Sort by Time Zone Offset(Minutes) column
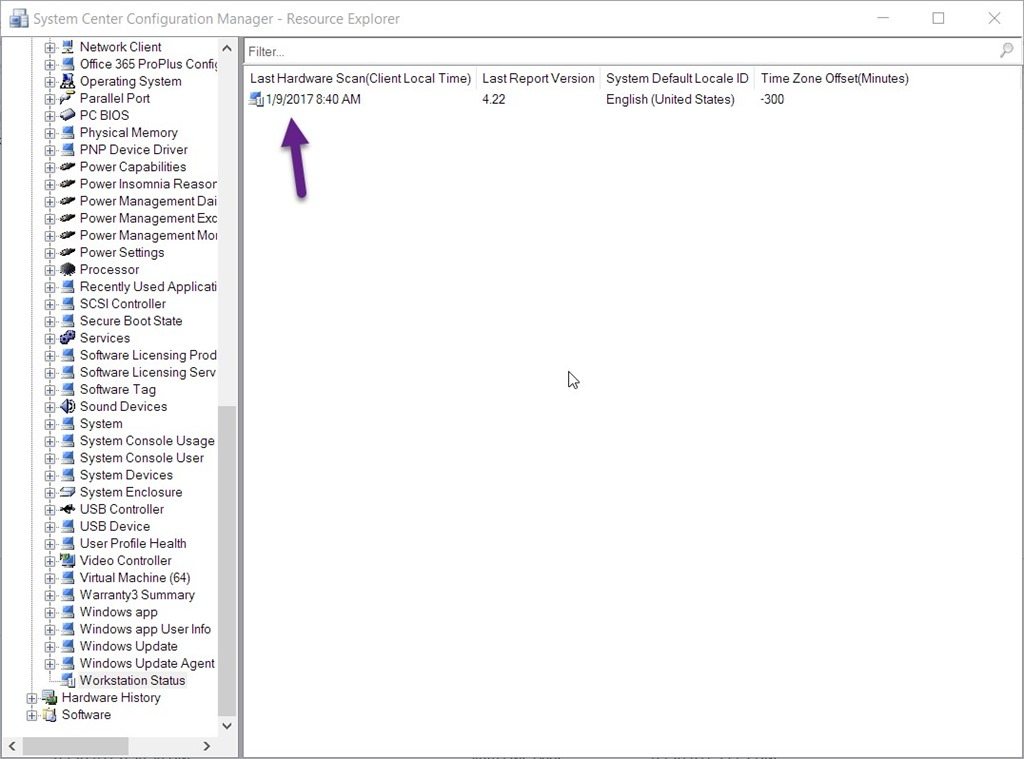Viewport: 1024px width, 759px height. tap(835, 78)
